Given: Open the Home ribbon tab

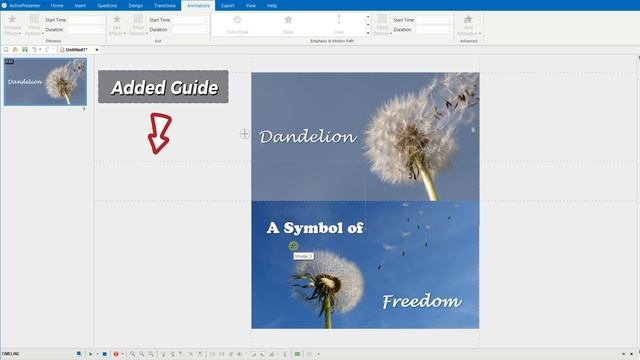Looking at the screenshot, I should (x=57, y=6).
